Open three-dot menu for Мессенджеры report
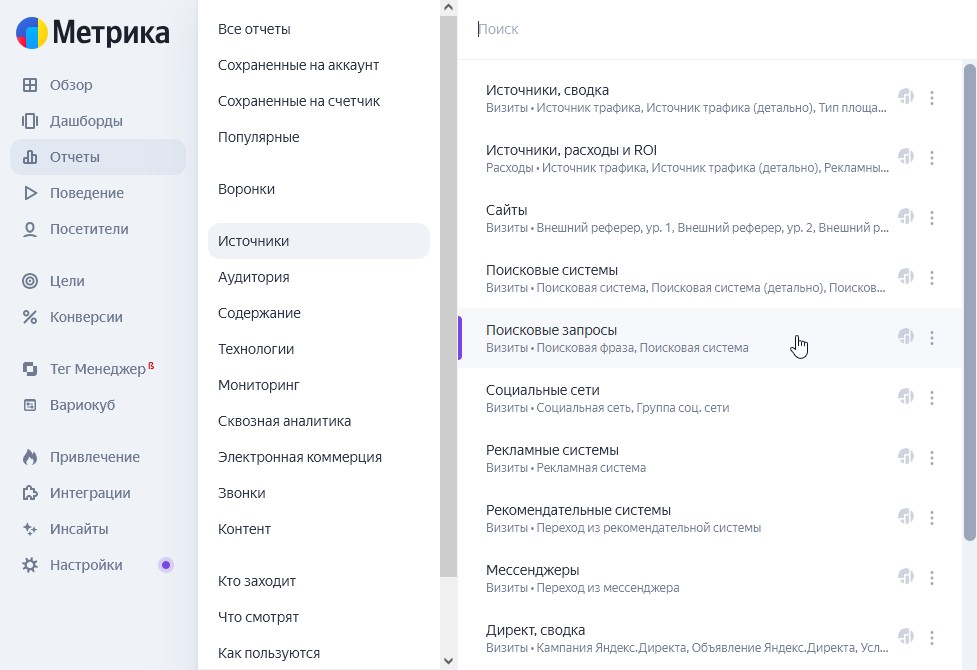This screenshot has height=670, width=977. click(932, 577)
